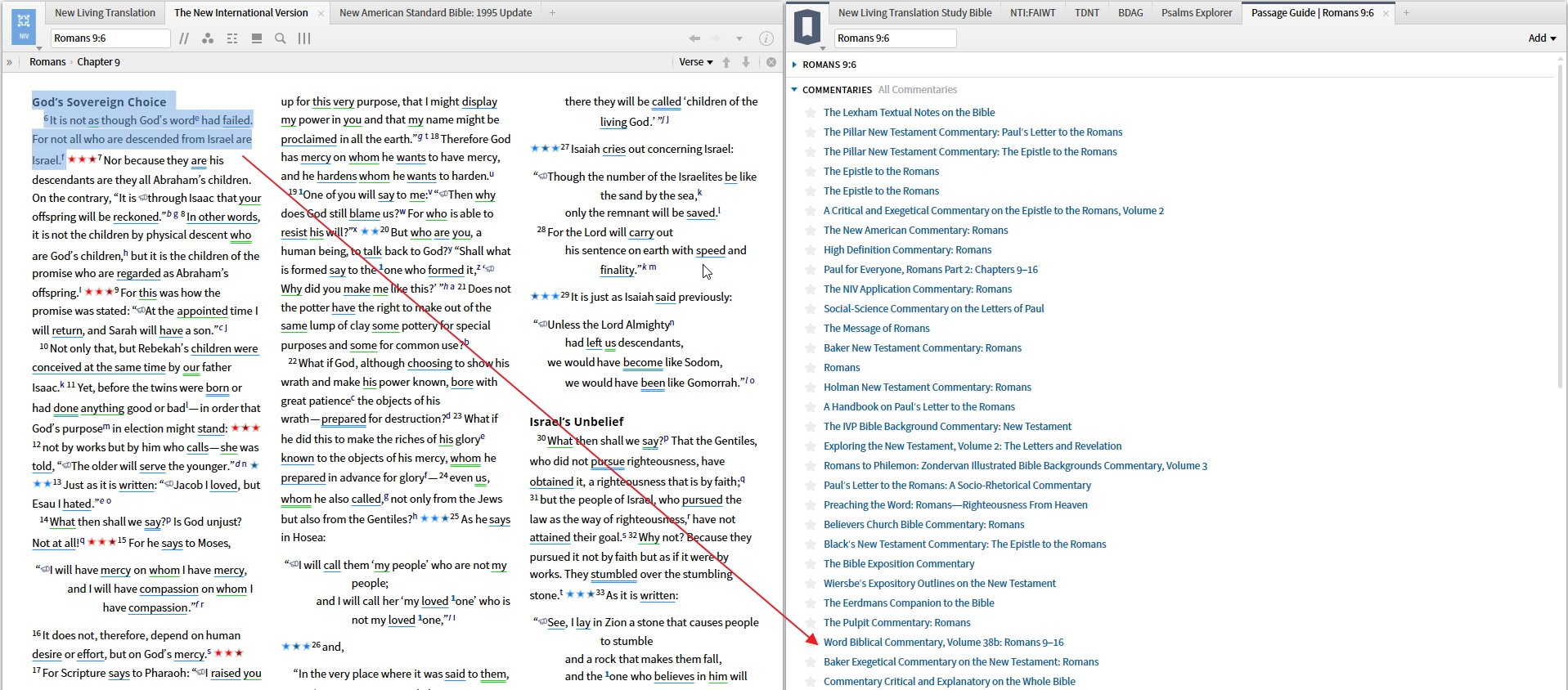Star Word Biblical Commentary, Volume 38b
The image size is (1568, 690).
click(x=811, y=643)
